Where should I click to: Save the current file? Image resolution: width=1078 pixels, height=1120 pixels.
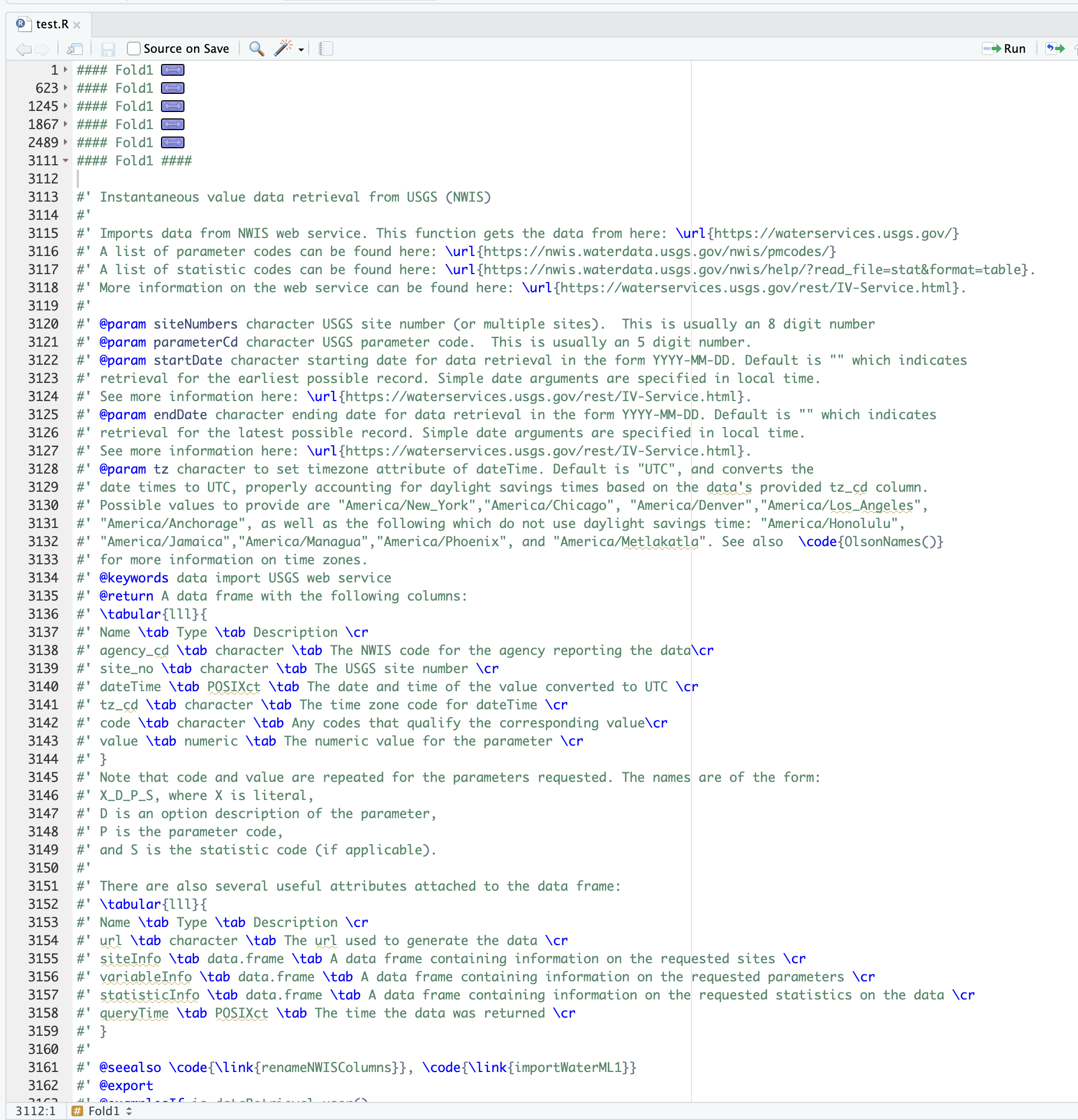point(109,49)
